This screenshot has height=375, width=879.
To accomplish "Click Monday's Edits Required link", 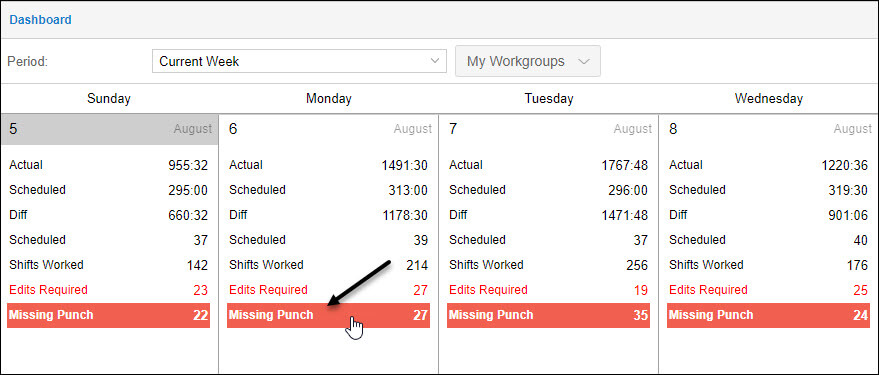I will pos(268,290).
